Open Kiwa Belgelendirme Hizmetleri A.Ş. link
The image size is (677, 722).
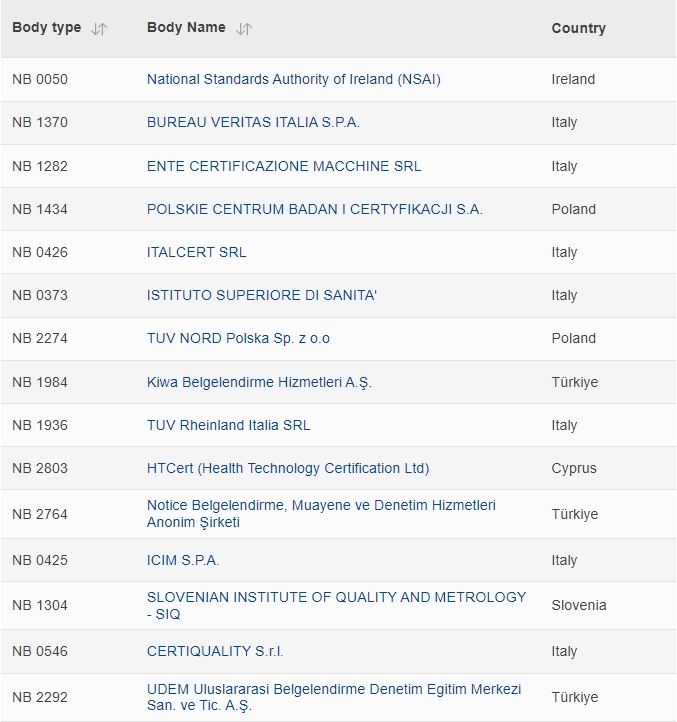[x=259, y=382]
